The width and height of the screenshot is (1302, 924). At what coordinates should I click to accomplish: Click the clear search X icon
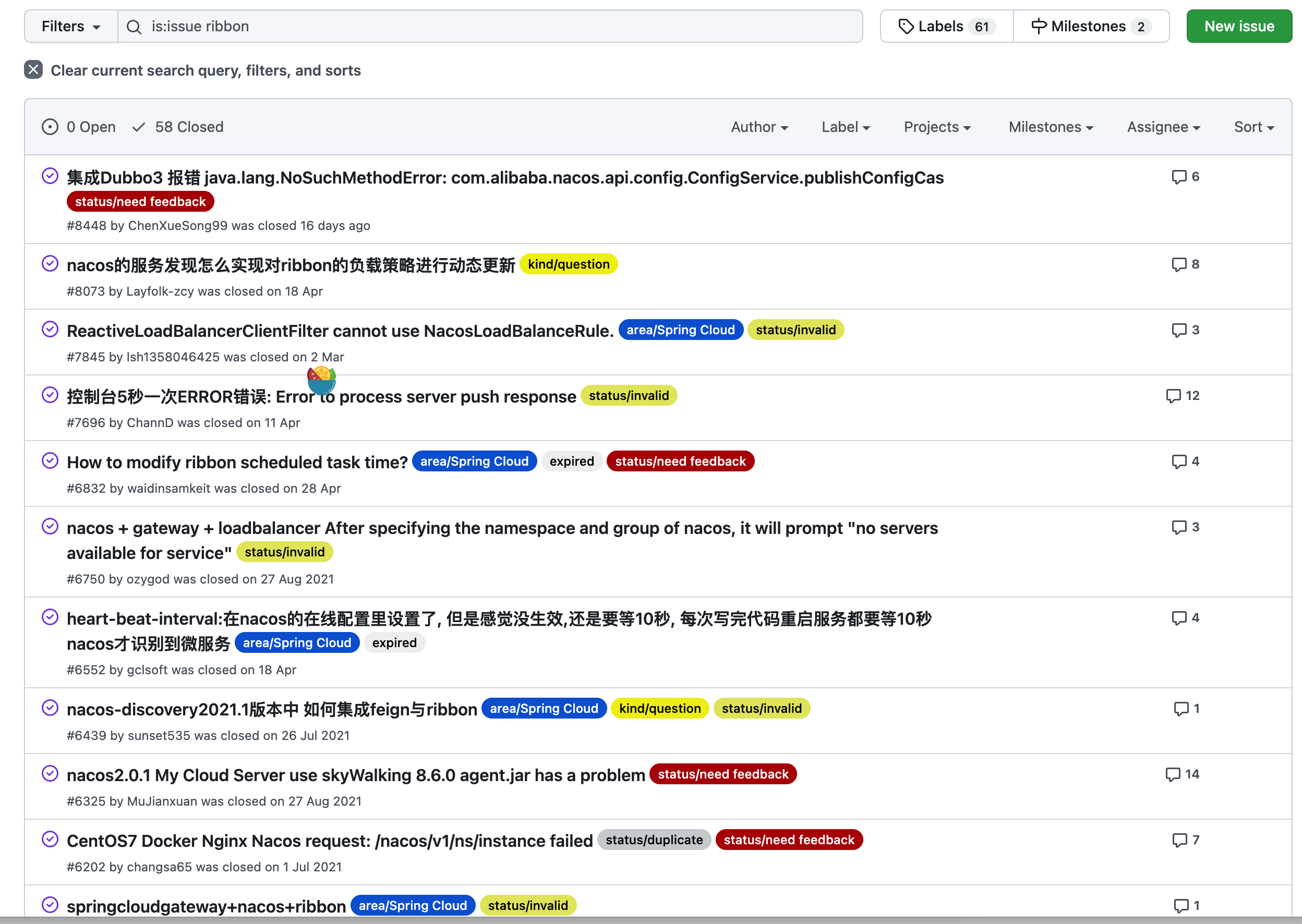tap(33, 70)
